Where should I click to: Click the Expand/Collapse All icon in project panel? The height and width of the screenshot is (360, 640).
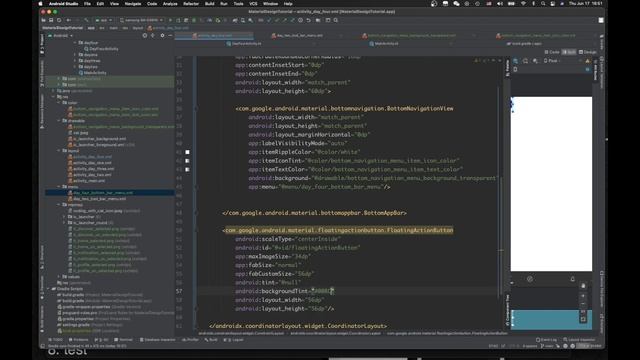point(153,36)
